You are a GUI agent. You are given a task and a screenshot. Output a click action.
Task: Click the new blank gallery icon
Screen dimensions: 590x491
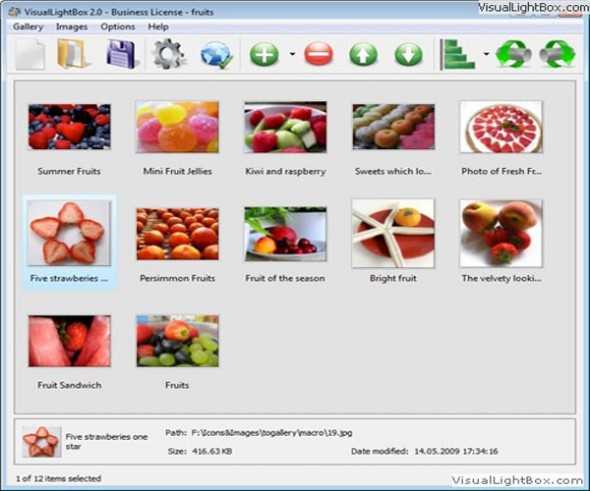click(30, 55)
